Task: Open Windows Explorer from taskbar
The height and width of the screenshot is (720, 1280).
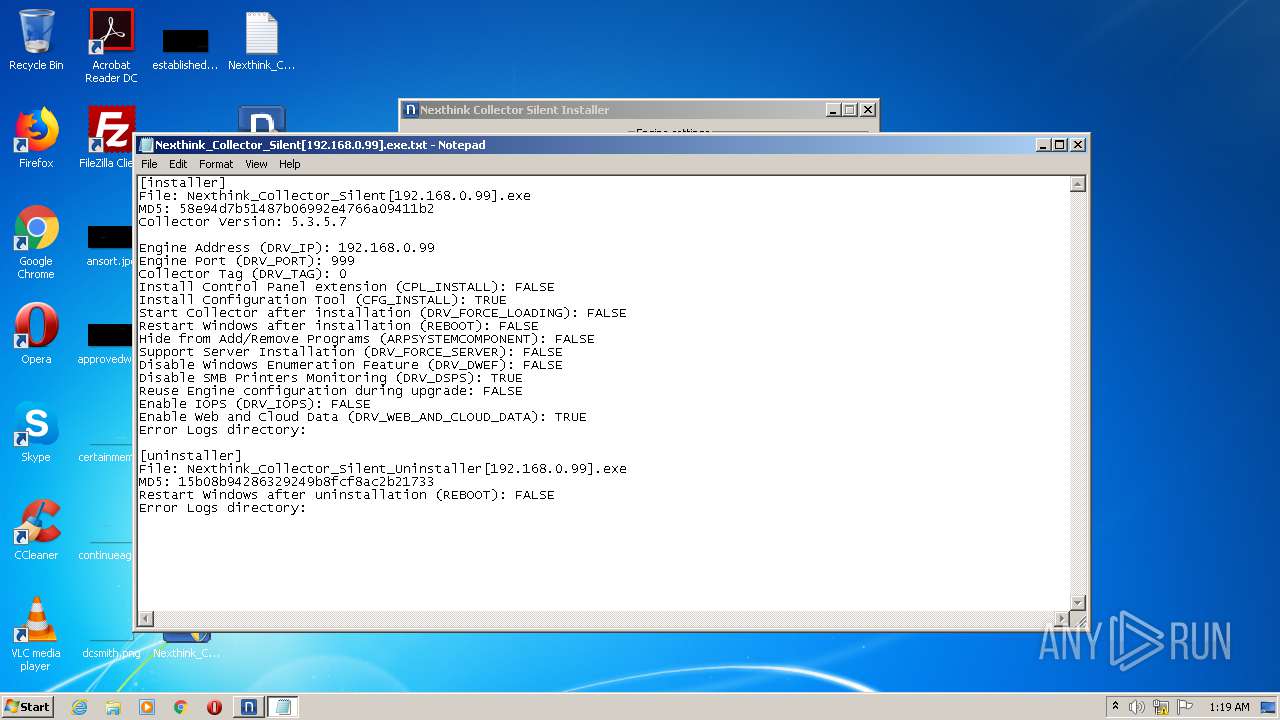Action: click(113, 707)
